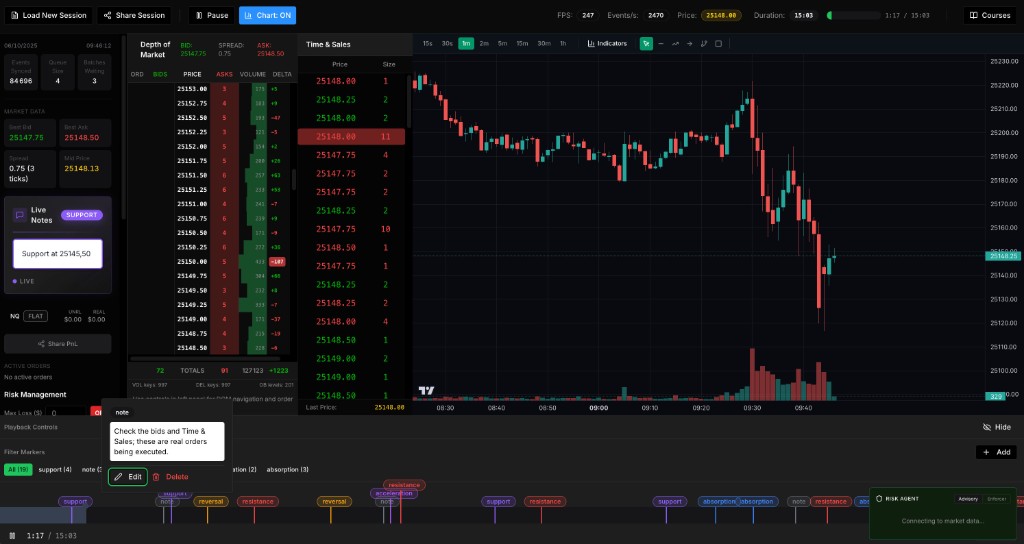Open the Courses panel
1024x544 pixels.
(989, 15)
